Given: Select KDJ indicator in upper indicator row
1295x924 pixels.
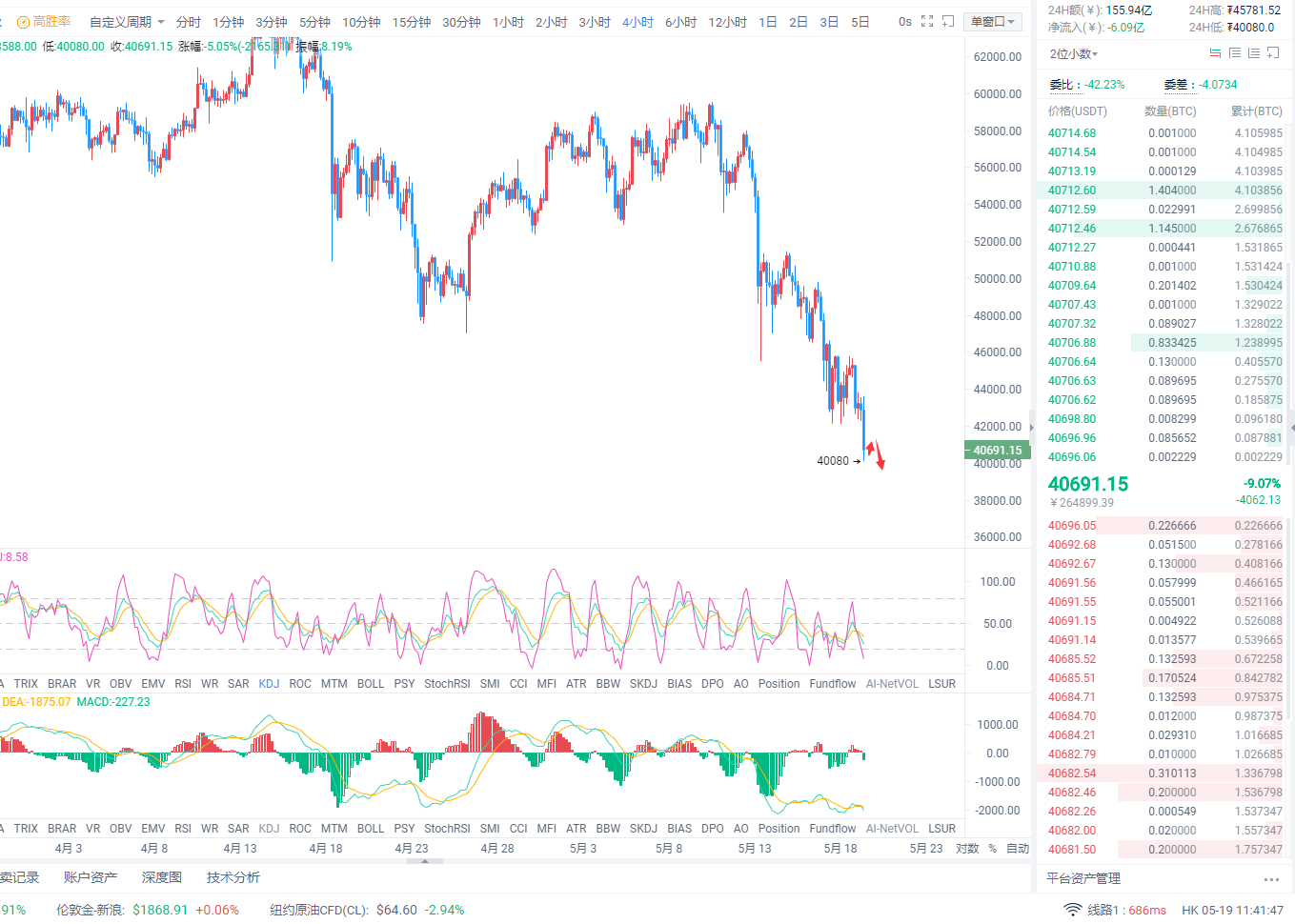Looking at the screenshot, I should [x=269, y=684].
